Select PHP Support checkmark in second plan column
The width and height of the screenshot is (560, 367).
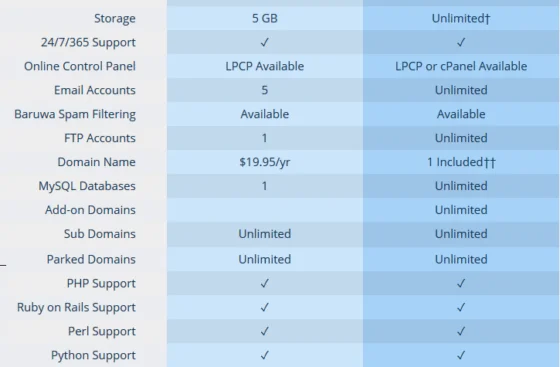pyautogui.click(x=461, y=283)
